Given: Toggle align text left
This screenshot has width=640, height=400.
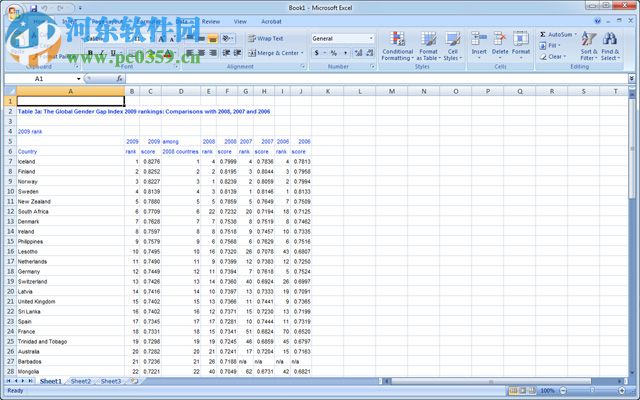Looking at the screenshot, I should (189, 53).
